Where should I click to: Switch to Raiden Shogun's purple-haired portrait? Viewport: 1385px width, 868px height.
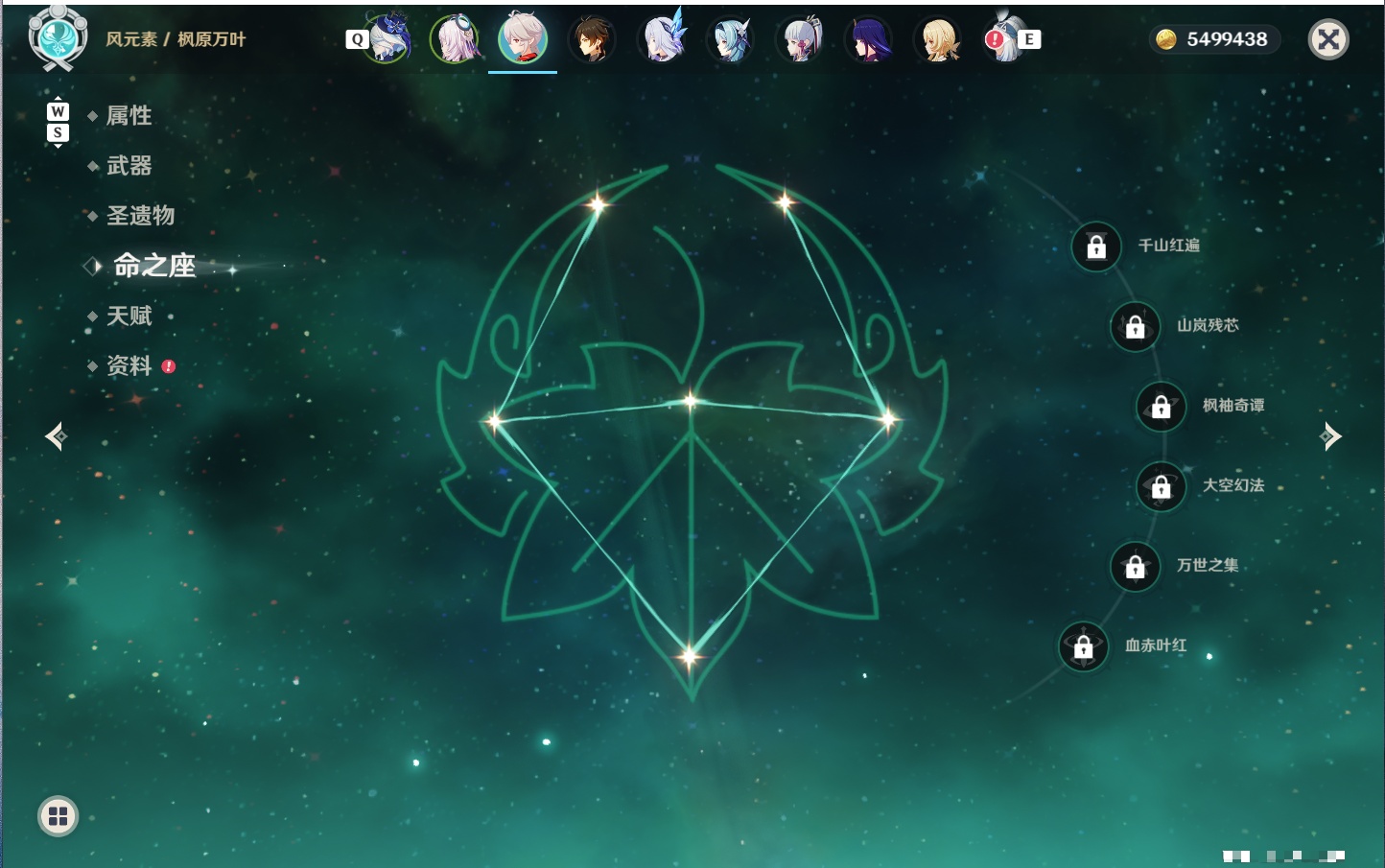coord(869,39)
